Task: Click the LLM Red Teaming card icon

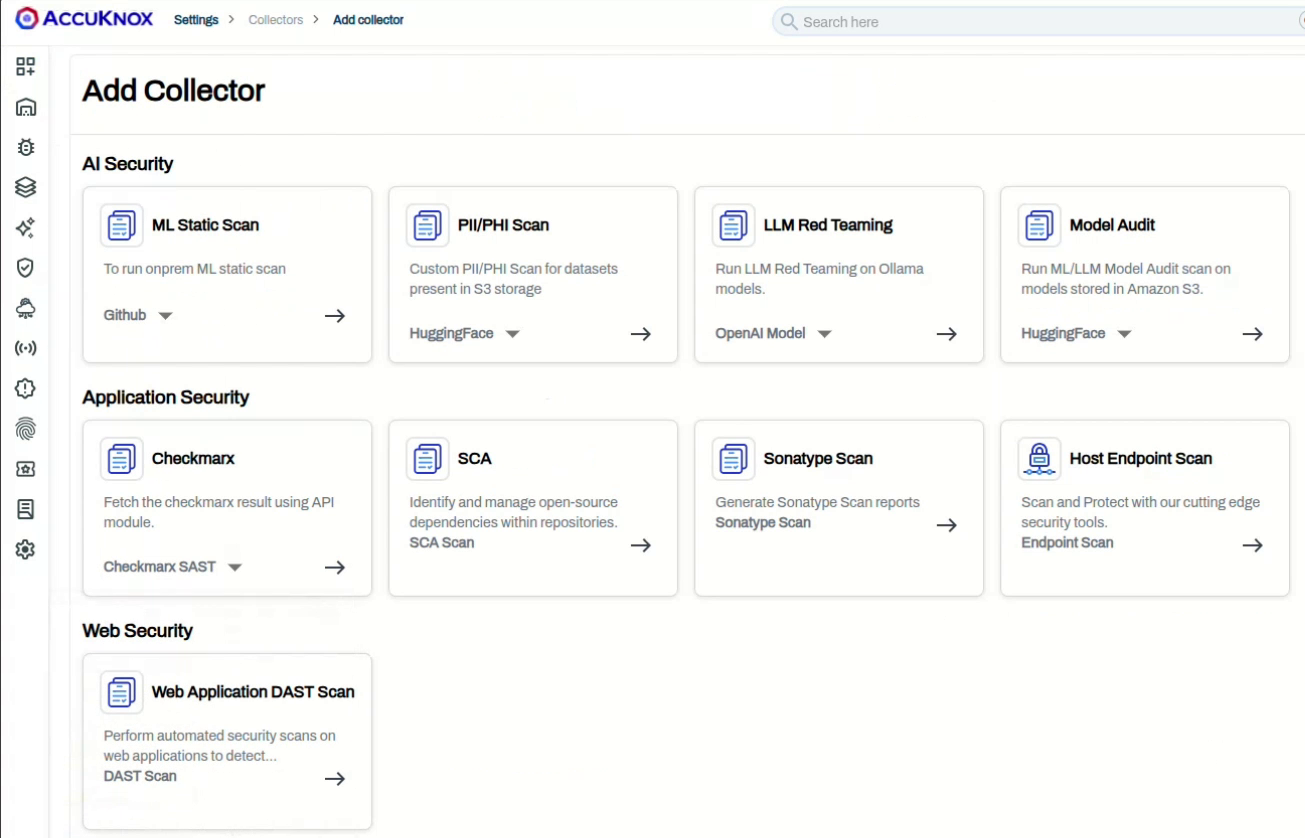Action: click(734, 225)
